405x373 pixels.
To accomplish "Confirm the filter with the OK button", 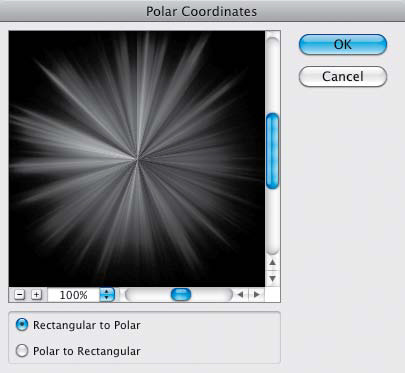I will 343,44.
